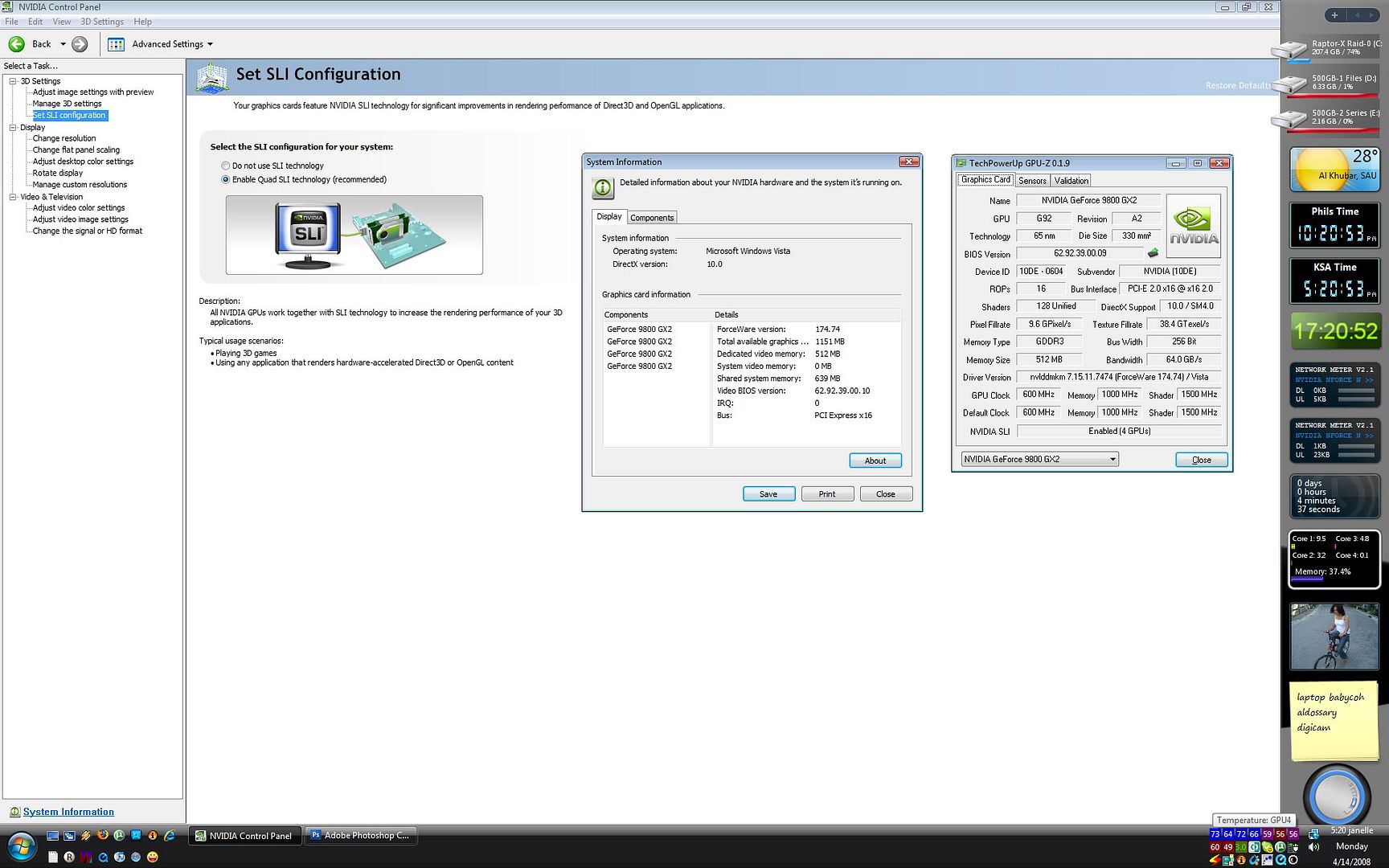Select 'Do not use SLI technology' option
Screen dimensions: 1389x868
click(226, 166)
